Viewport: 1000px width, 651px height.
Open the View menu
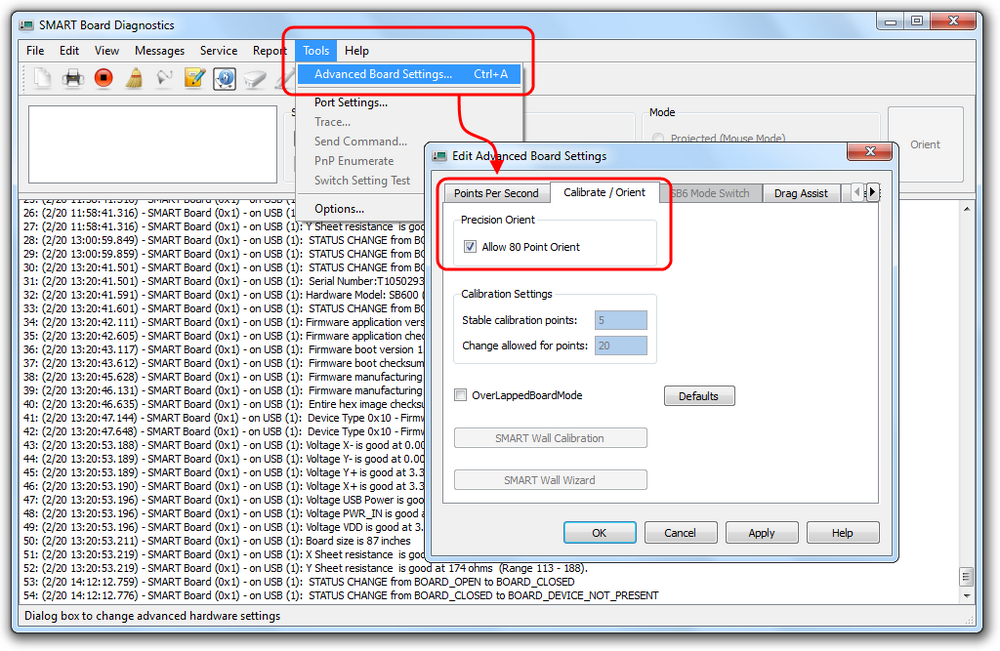[x=107, y=50]
